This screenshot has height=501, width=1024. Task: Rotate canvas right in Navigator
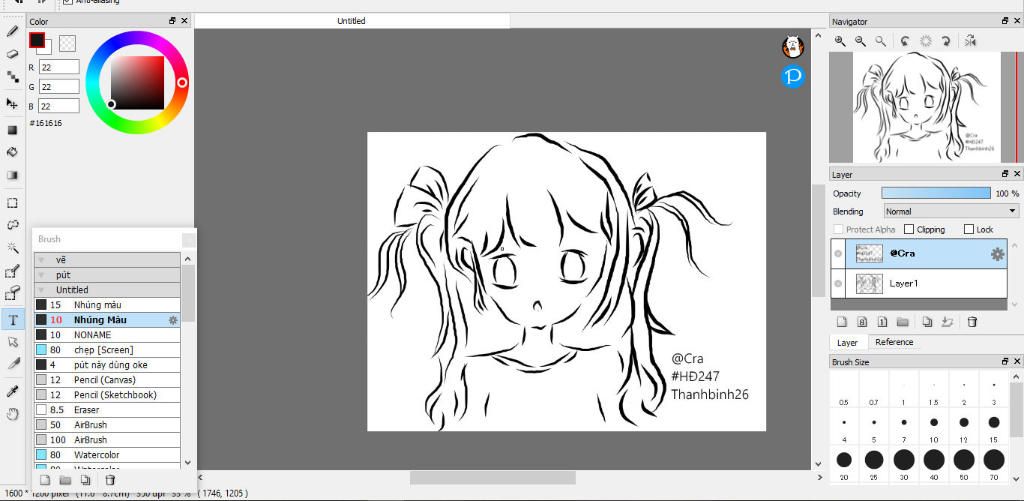pos(946,41)
